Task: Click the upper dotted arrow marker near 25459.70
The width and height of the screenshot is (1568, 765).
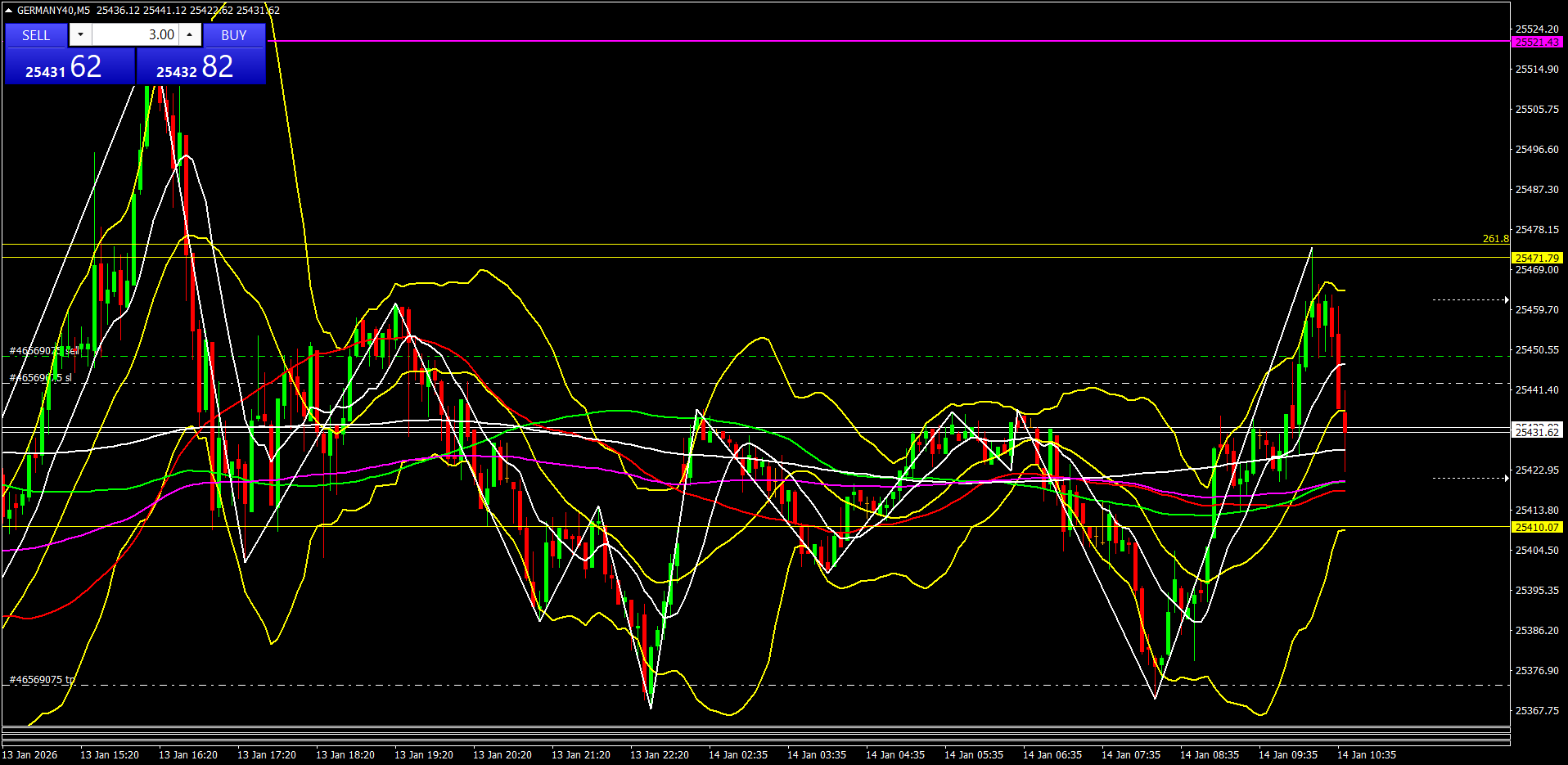Action: tap(1470, 300)
